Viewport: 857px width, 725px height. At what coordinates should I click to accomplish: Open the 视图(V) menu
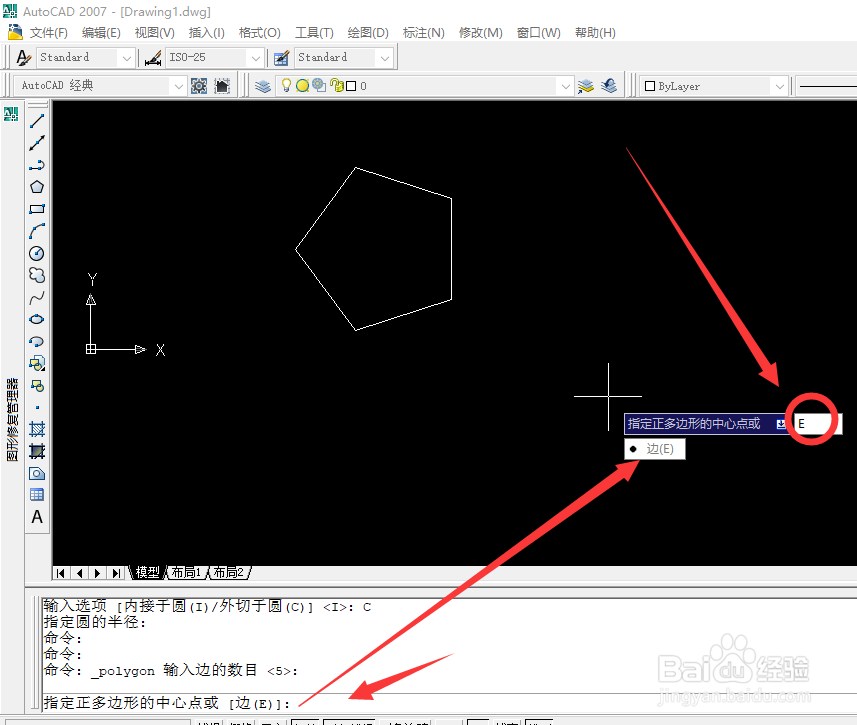155,33
